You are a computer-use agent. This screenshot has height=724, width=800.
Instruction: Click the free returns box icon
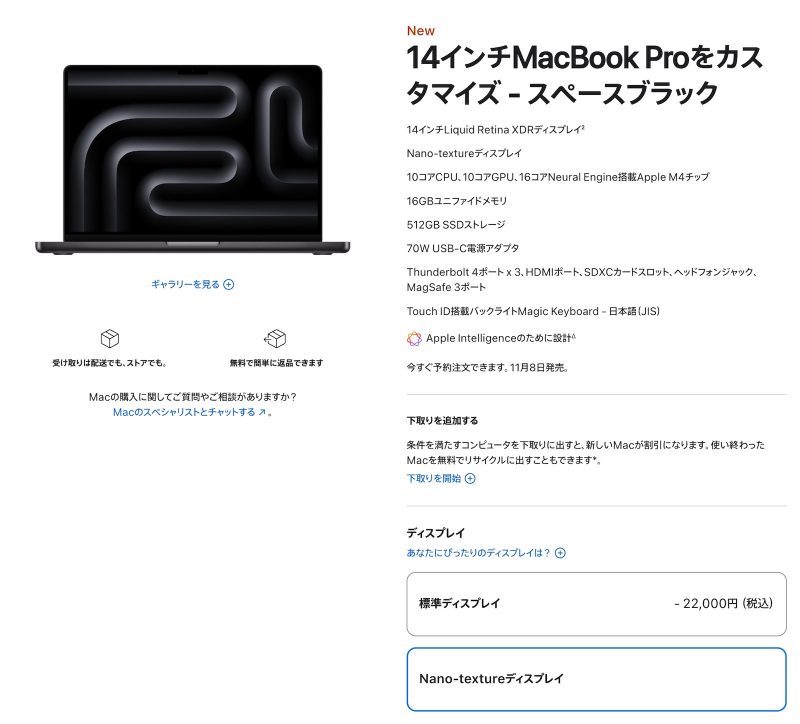(275, 338)
